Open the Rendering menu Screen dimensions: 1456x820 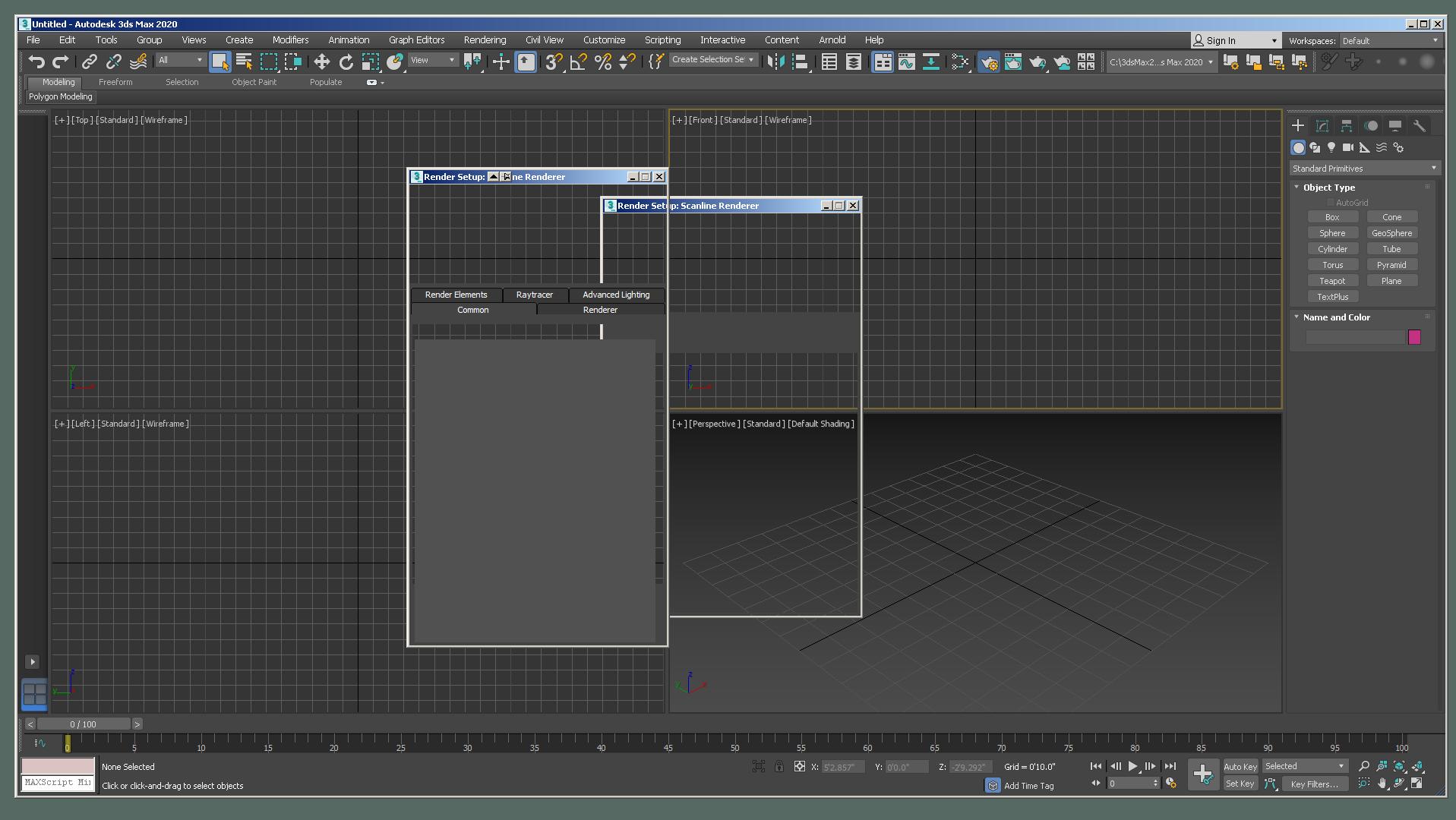click(485, 39)
